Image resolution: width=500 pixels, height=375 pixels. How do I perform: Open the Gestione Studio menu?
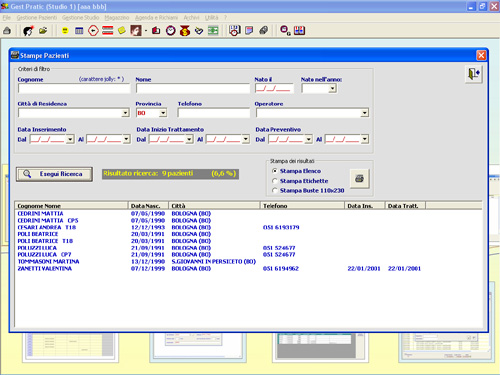80,17
